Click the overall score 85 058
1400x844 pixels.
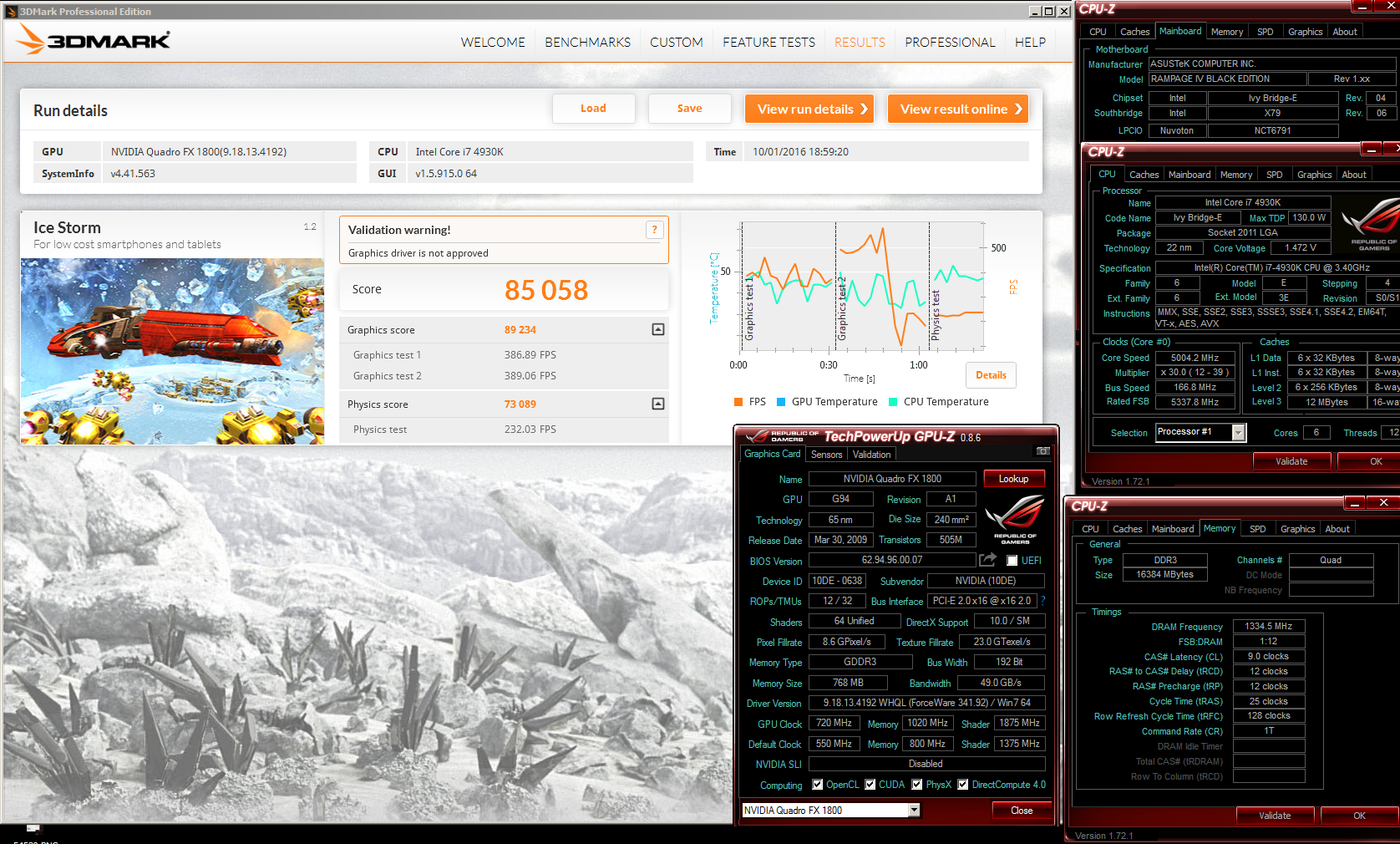[x=546, y=290]
